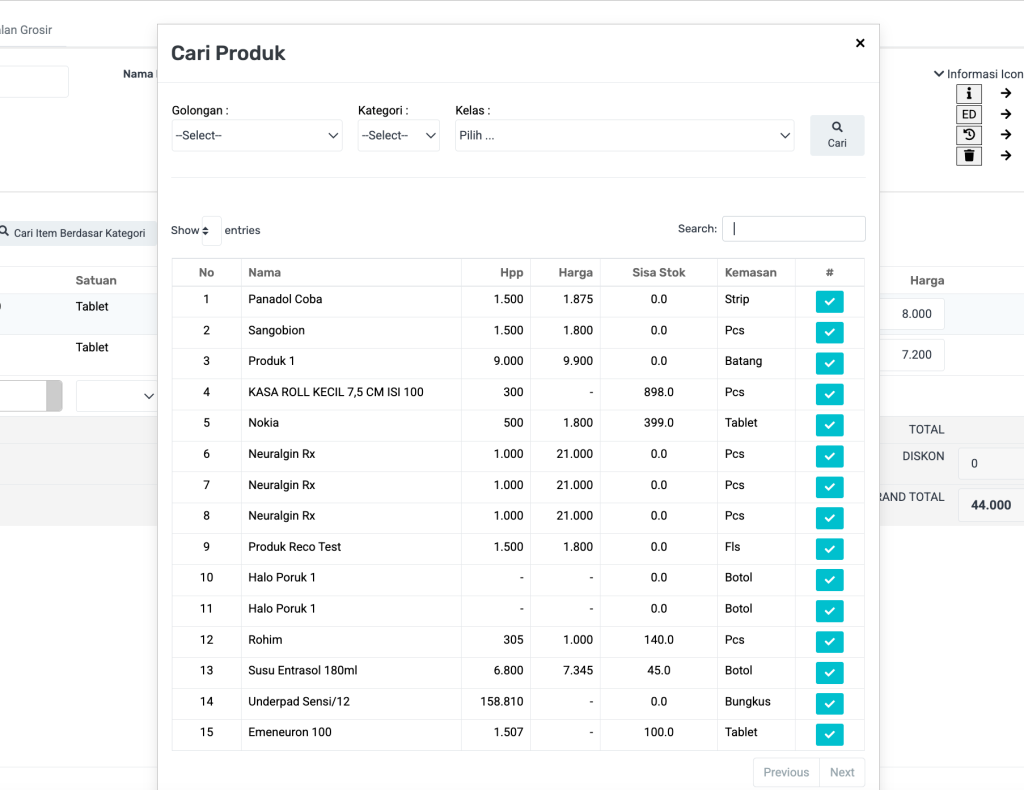The width and height of the screenshot is (1024, 790).
Task: Choose Susu Entrasol 180ml via its checkmark
Action: tap(829, 672)
